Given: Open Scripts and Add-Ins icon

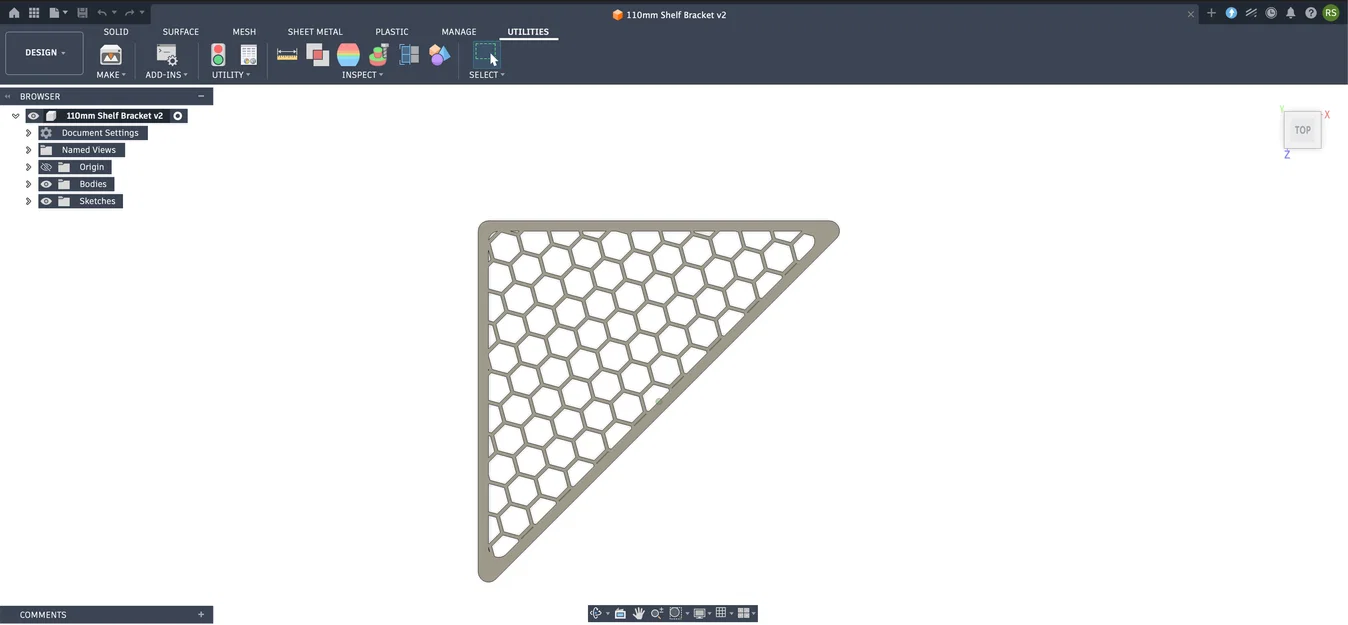Looking at the screenshot, I should click(x=167, y=55).
